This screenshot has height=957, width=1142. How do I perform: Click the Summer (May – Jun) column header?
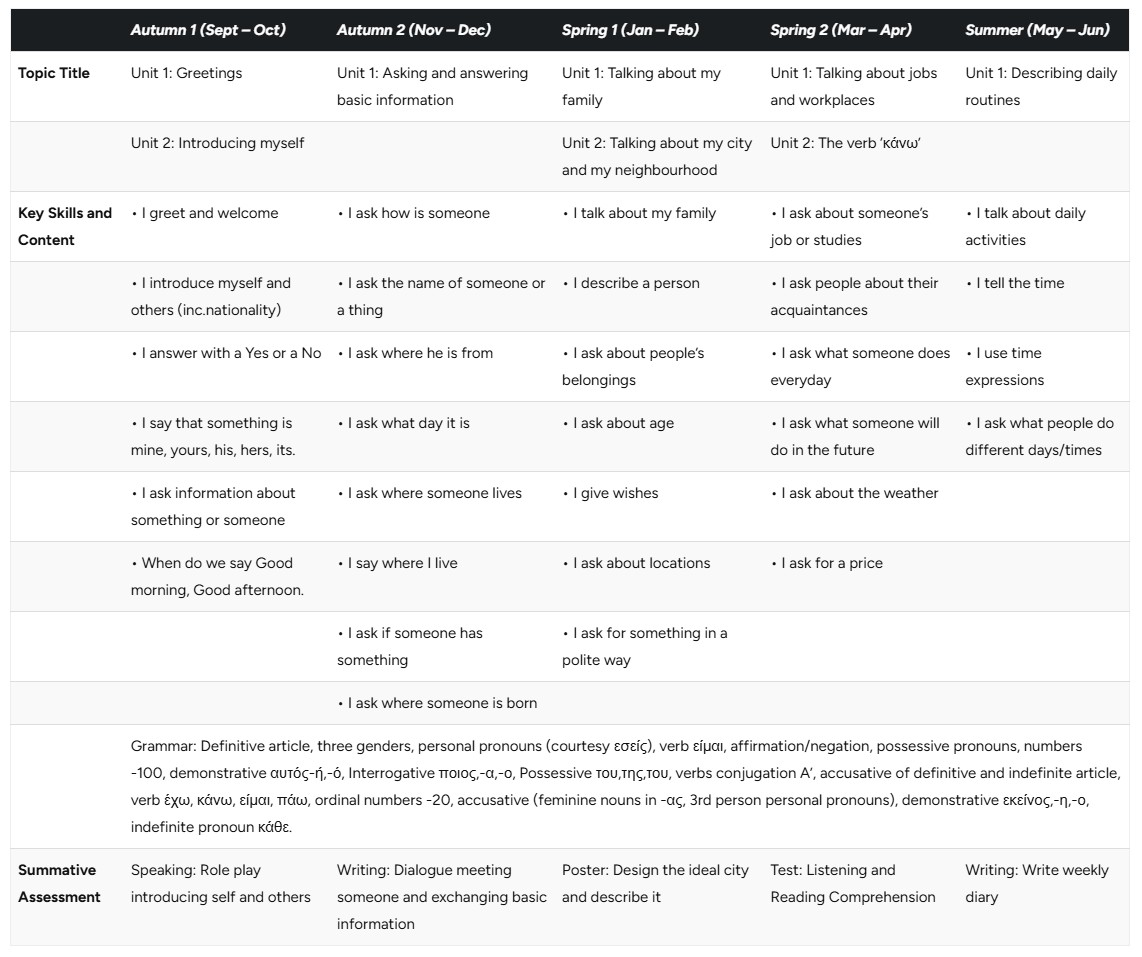click(1037, 30)
